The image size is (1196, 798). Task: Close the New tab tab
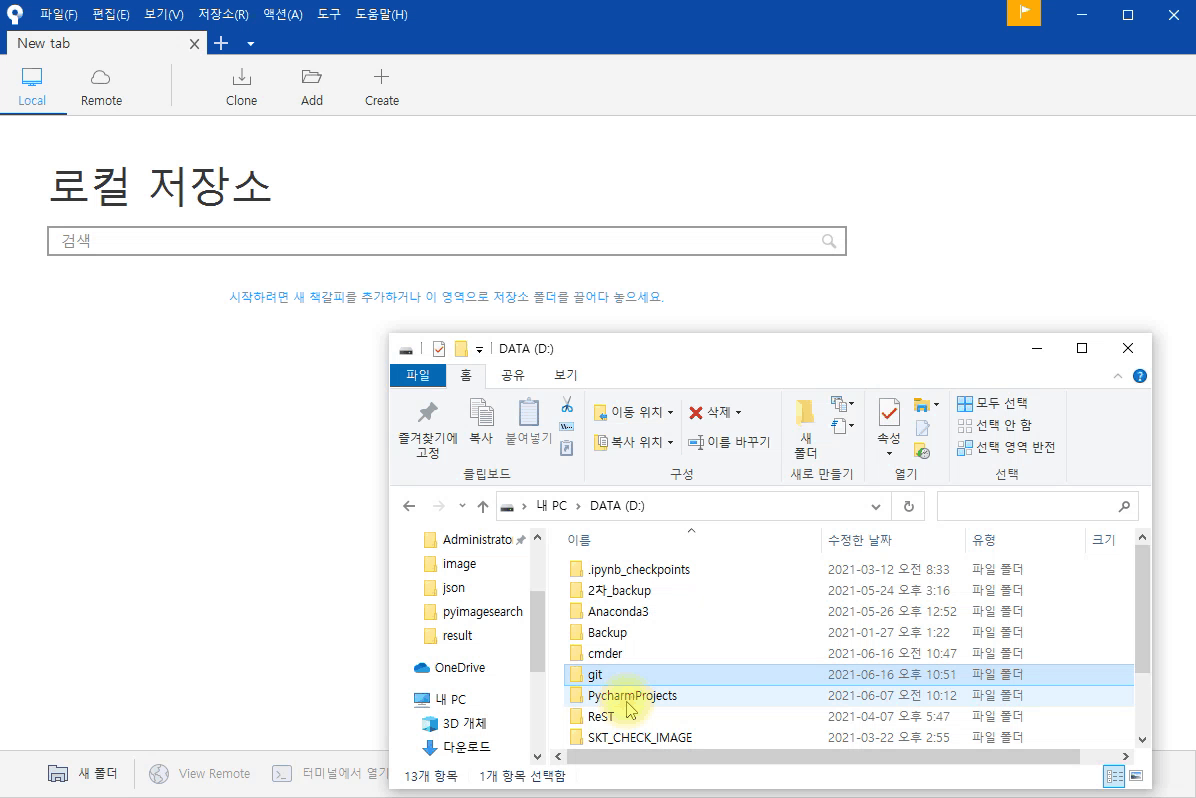[x=195, y=44]
